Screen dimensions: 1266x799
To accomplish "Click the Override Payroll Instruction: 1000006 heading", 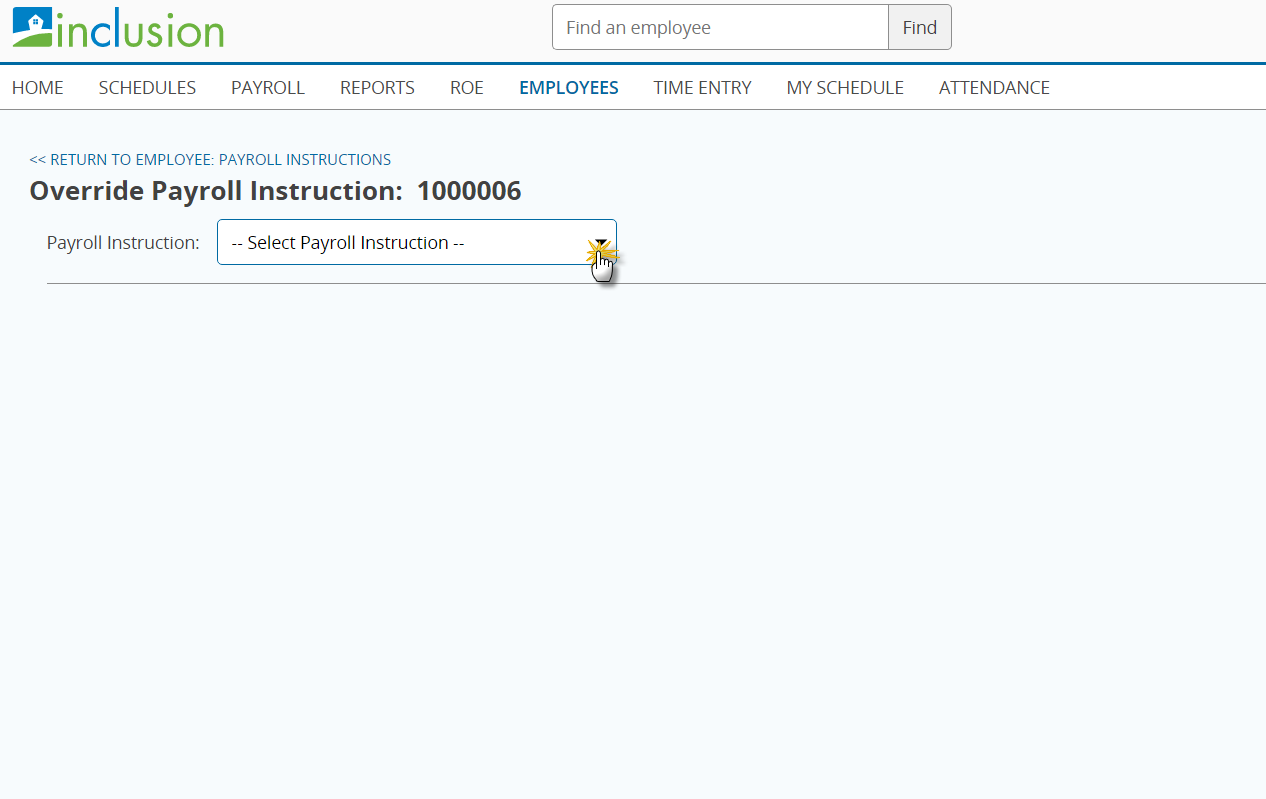I will tap(275, 191).
